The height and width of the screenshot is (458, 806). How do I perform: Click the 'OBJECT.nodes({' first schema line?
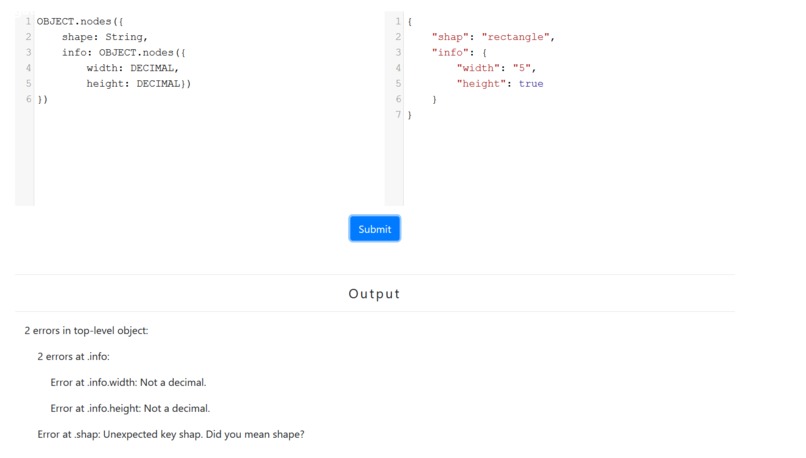[80, 22]
